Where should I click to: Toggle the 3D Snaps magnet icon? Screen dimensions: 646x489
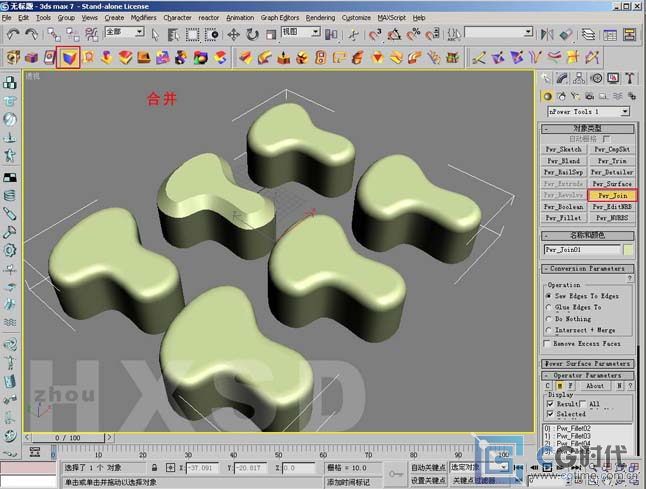(x=375, y=35)
